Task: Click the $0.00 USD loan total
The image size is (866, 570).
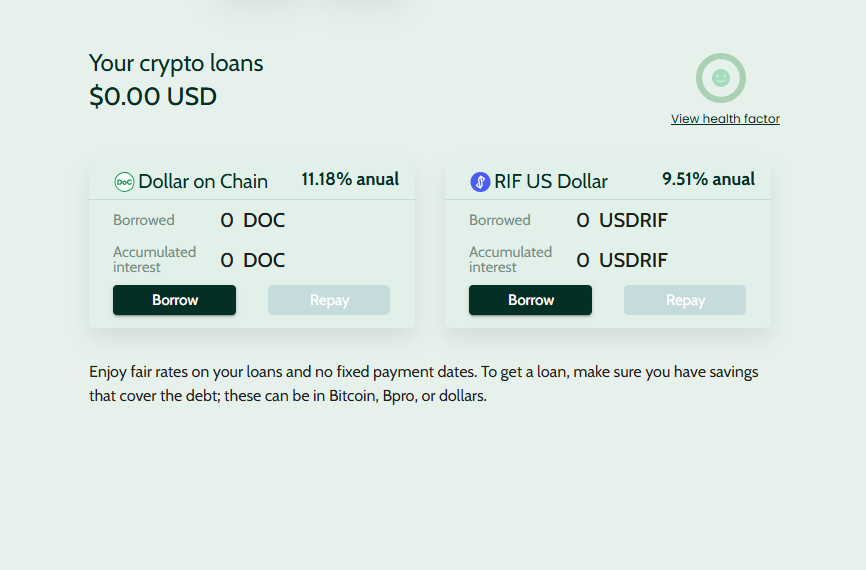Action: (153, 97)
